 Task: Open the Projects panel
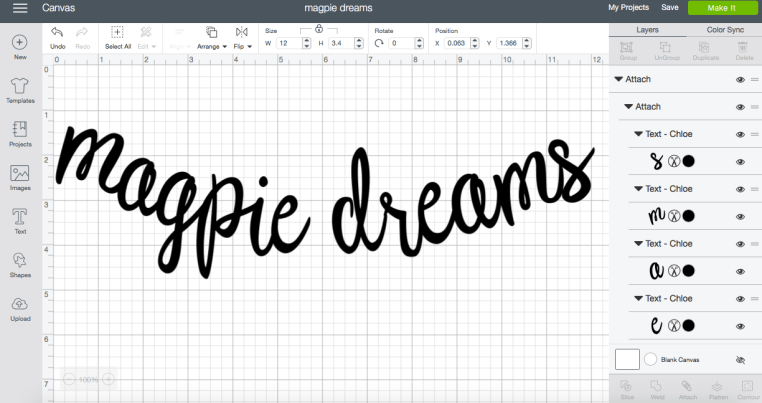tap(20, 134)
